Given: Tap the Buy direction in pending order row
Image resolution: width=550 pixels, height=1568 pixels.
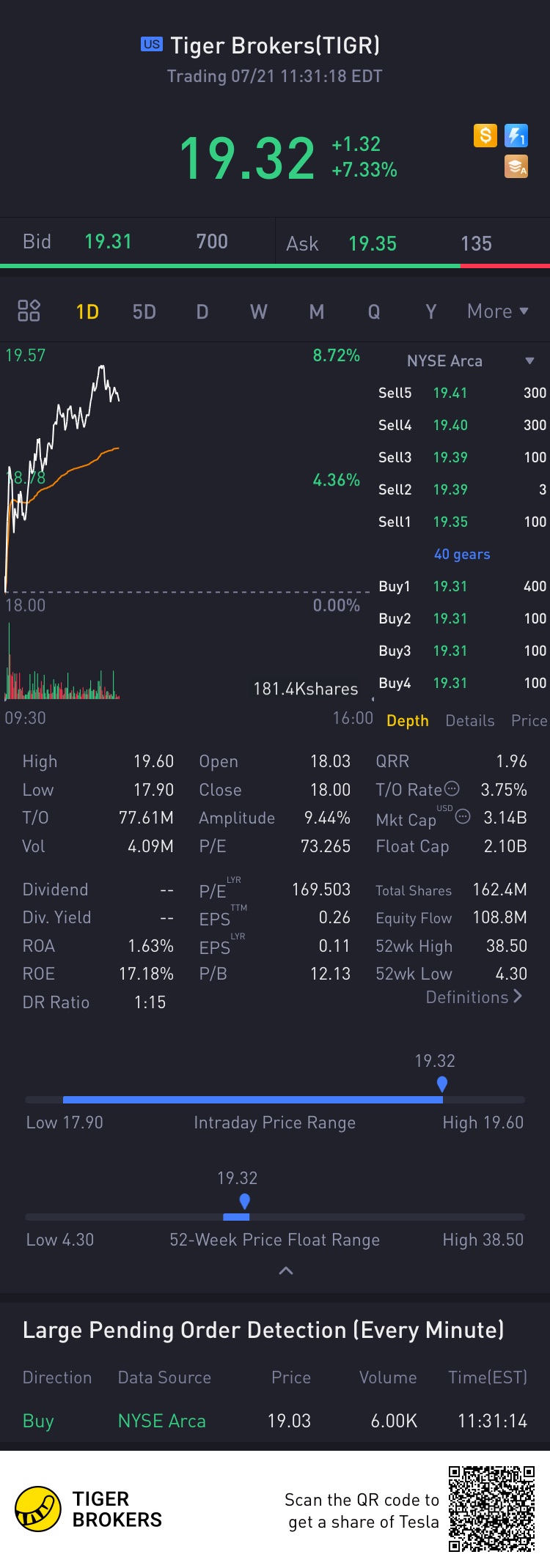Looking at the screenshot, I should click(38, 1421).
